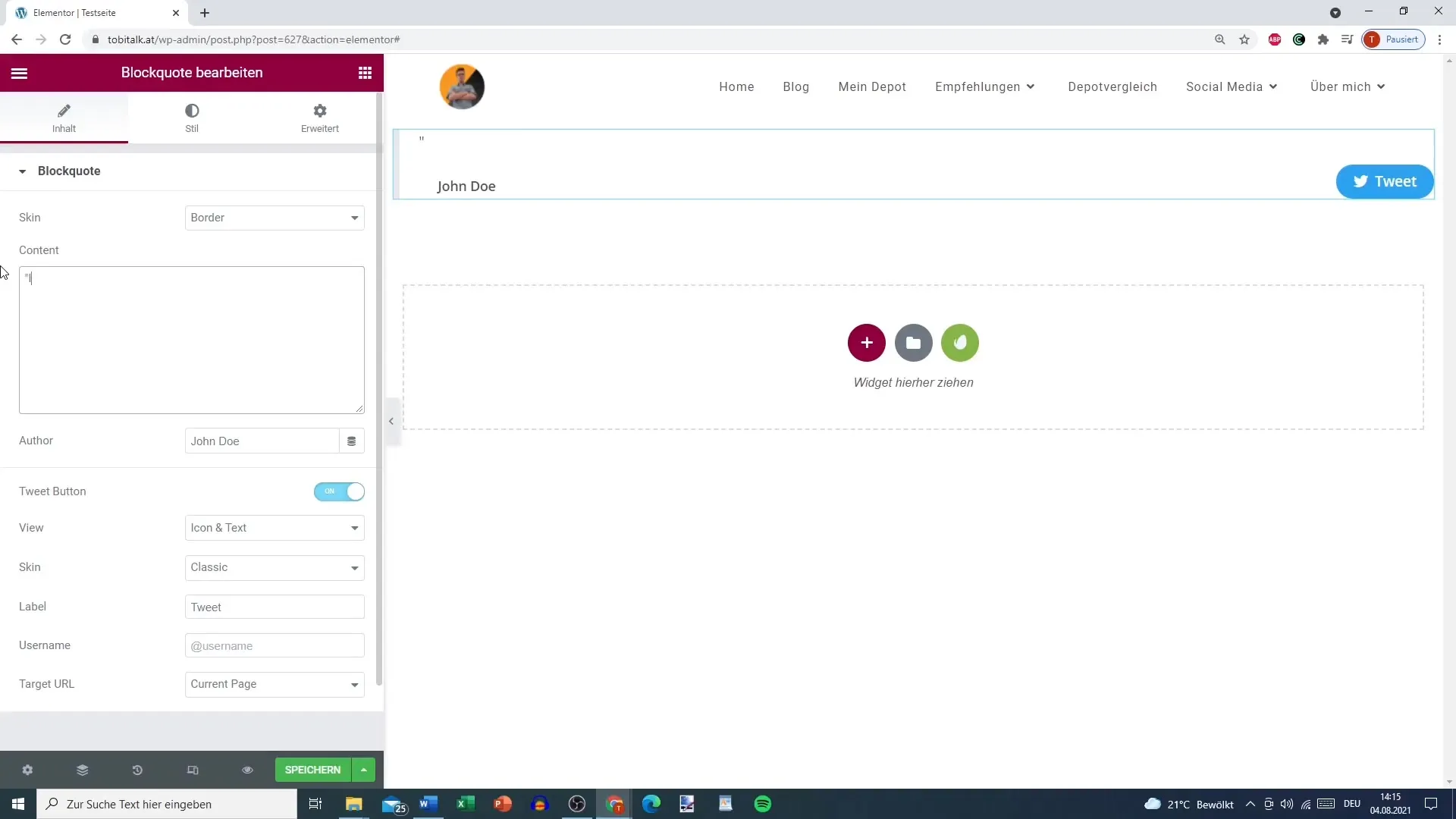
Task: Add new section with plus button
Action: click(867, 343)
